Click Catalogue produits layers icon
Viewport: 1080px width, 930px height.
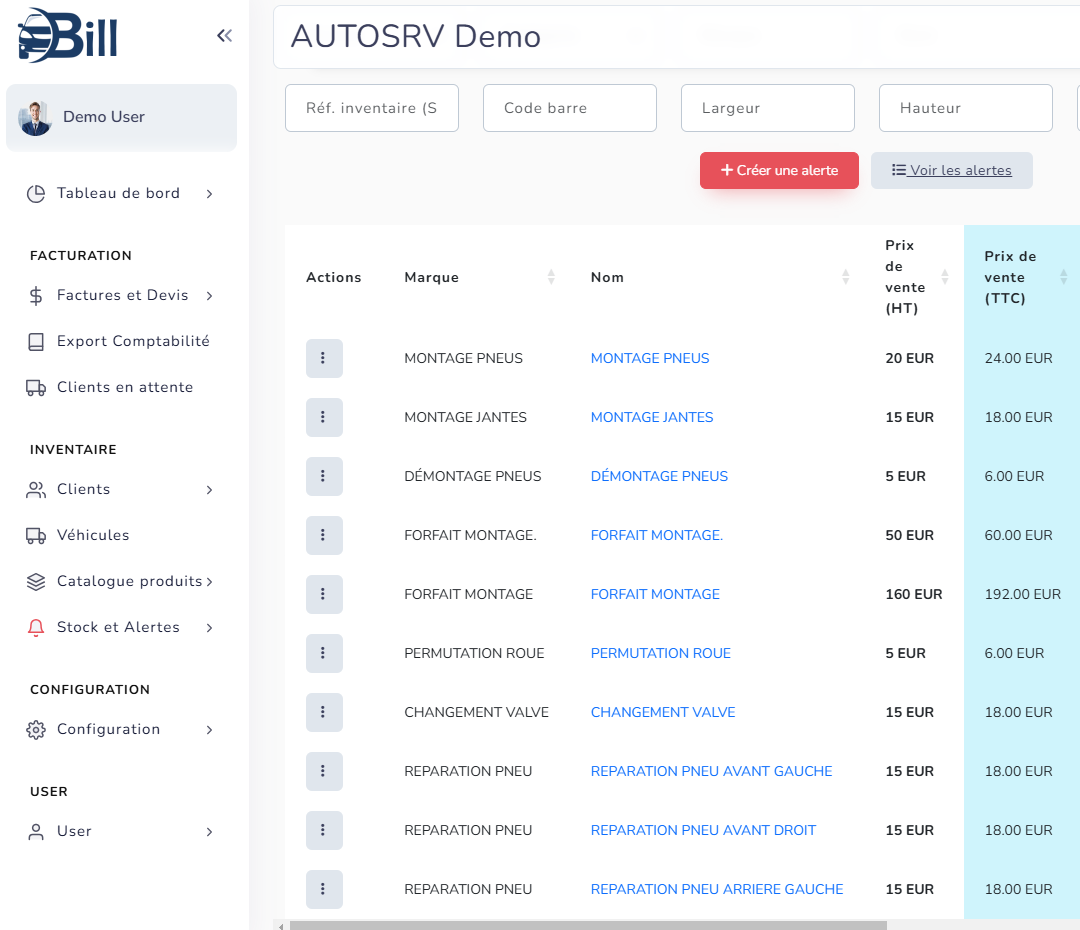click(x=36, y=581)
